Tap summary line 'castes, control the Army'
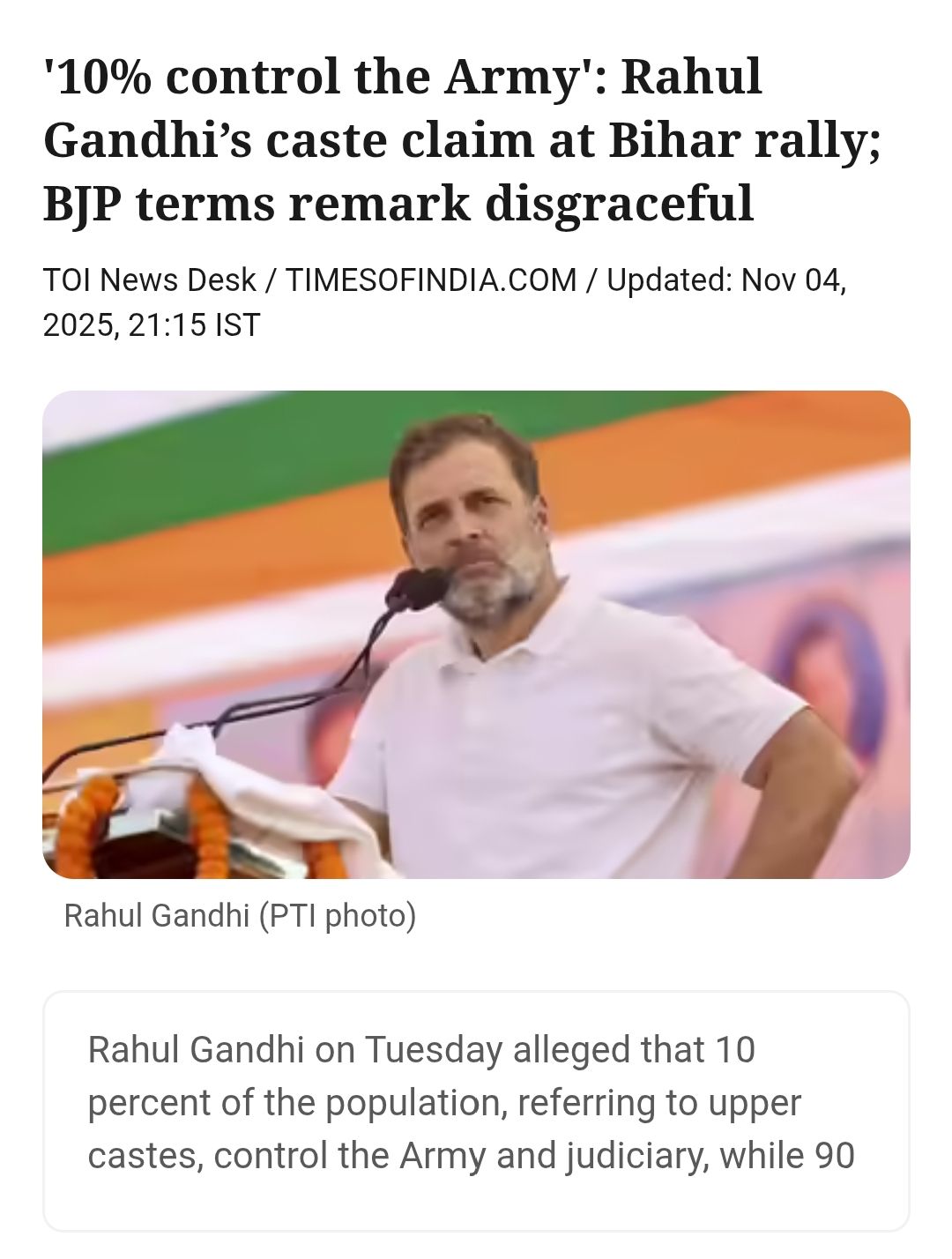Image resolution: width=952 pixels, height=1259 pixels. [472, 1156]
